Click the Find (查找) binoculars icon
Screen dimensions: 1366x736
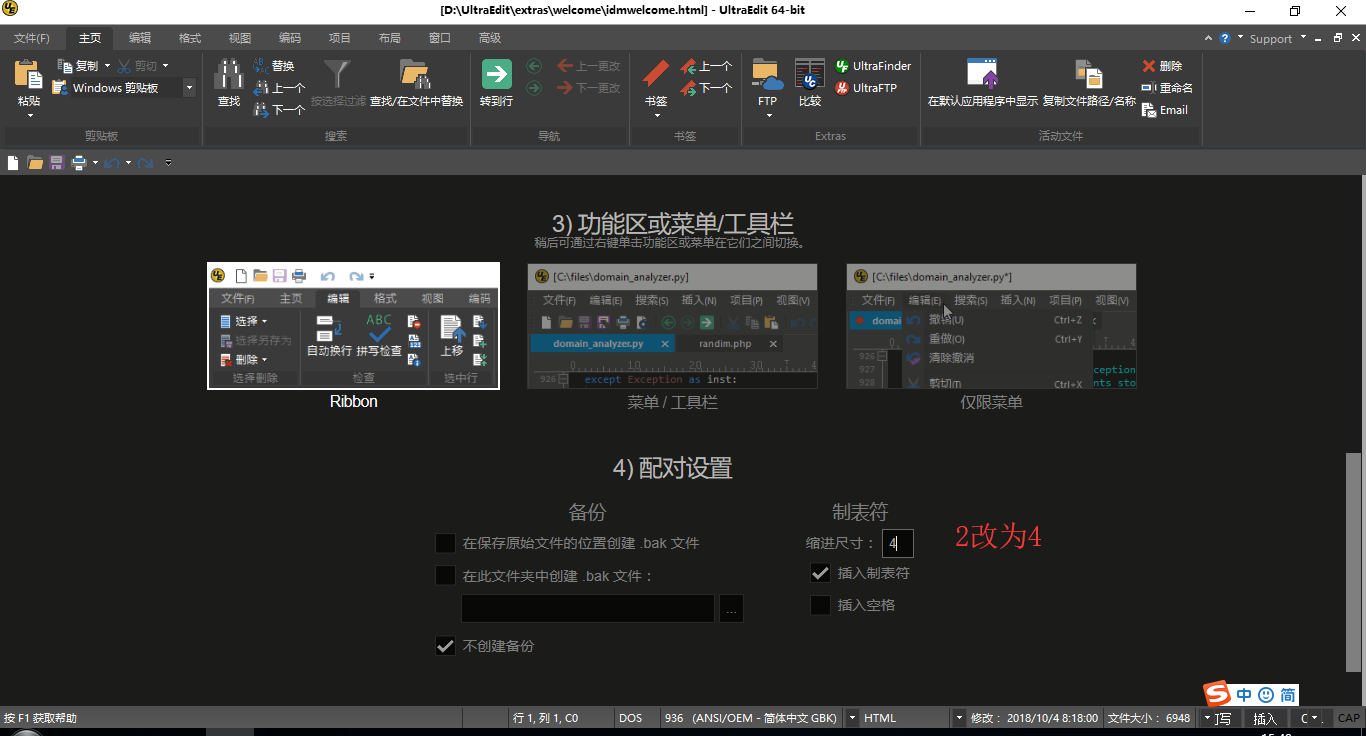coord(229,76)
